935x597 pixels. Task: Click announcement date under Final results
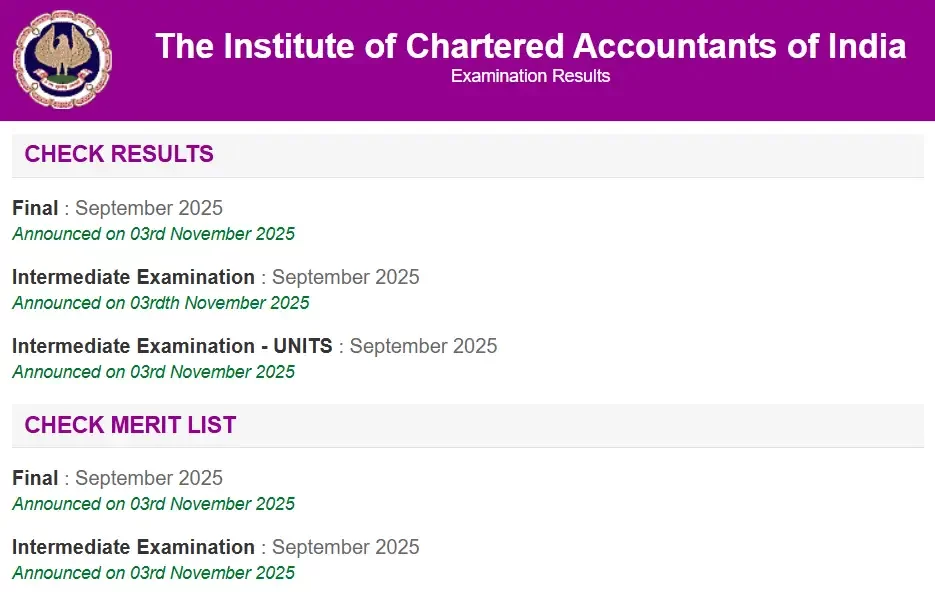(x=153, y=233)
